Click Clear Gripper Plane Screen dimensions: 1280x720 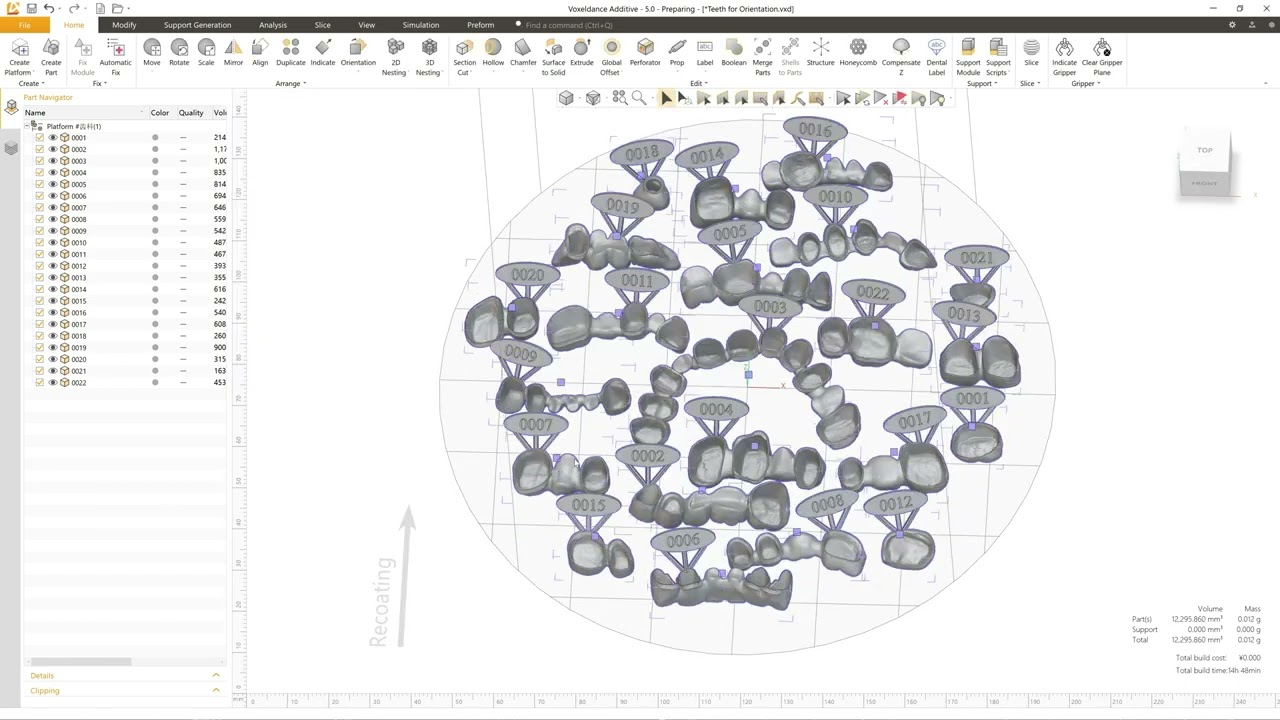pos(1102,57)
